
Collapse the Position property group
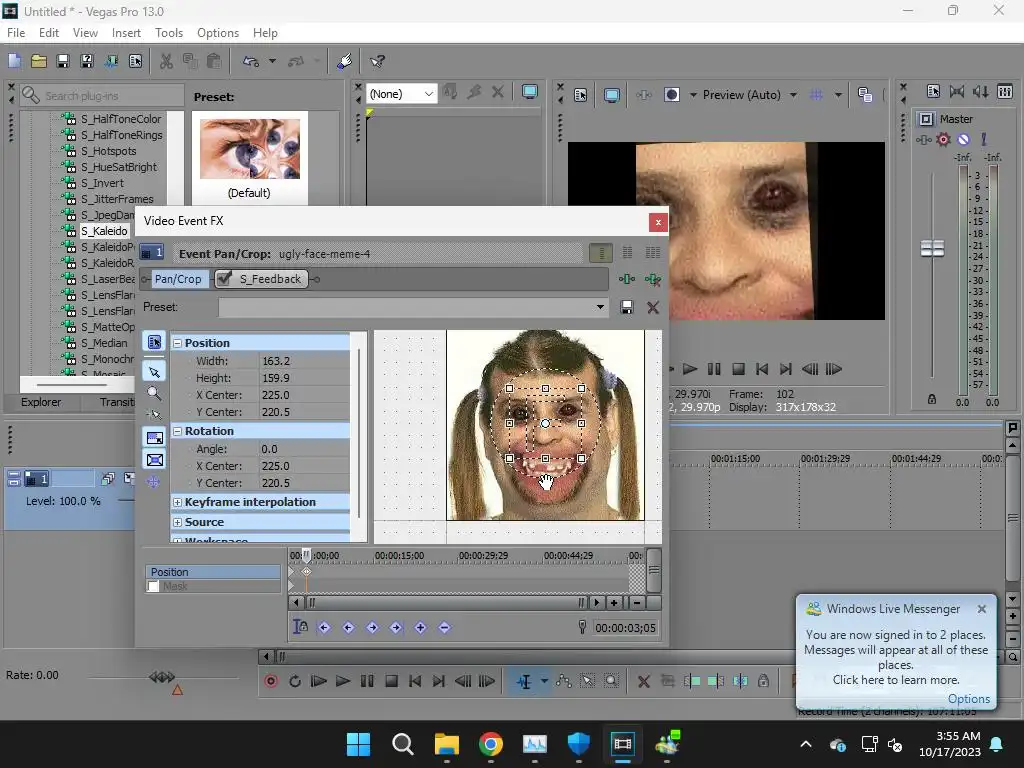tap(177, 343)
